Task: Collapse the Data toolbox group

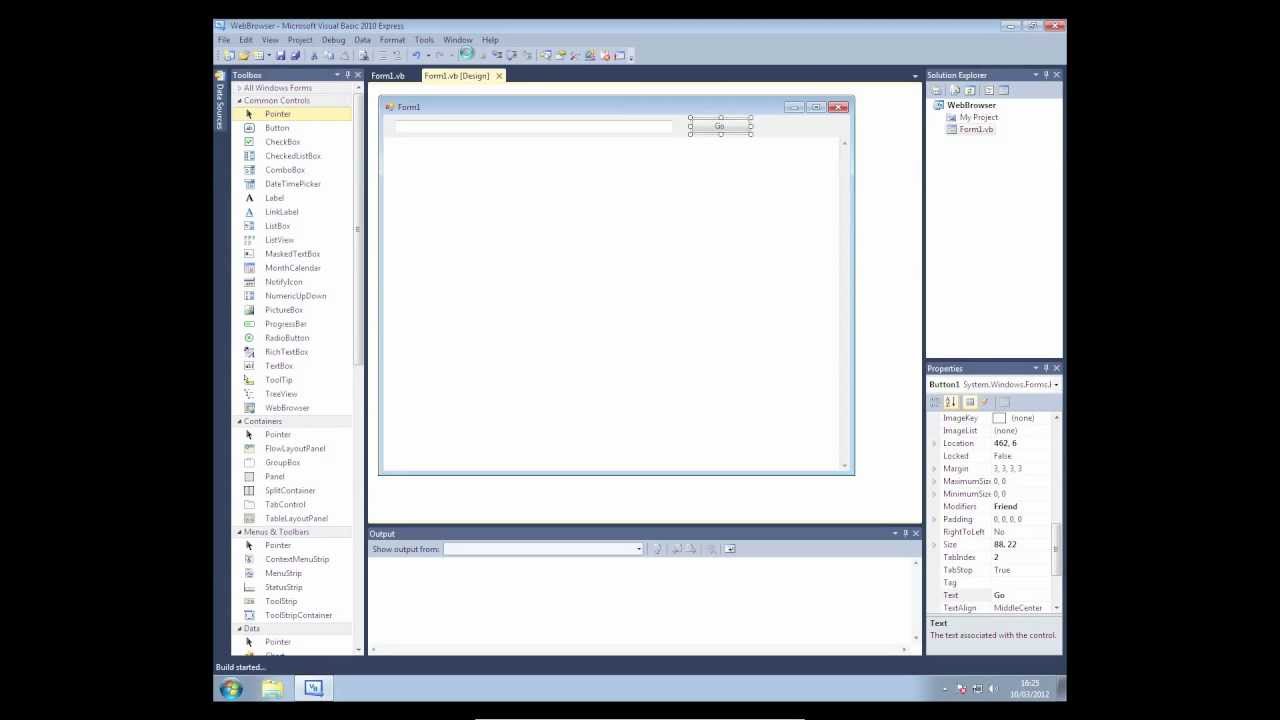Action: click(x=239, y=629)
